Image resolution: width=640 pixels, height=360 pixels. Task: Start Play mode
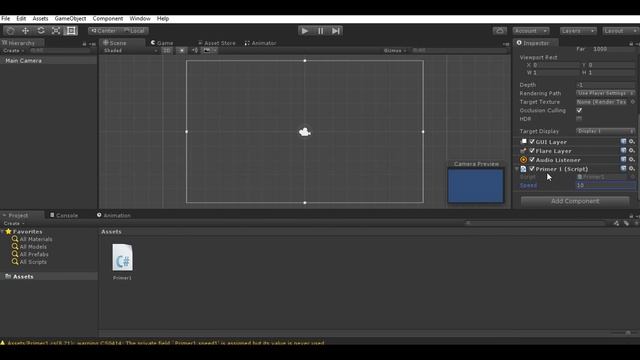pos(304,31)
